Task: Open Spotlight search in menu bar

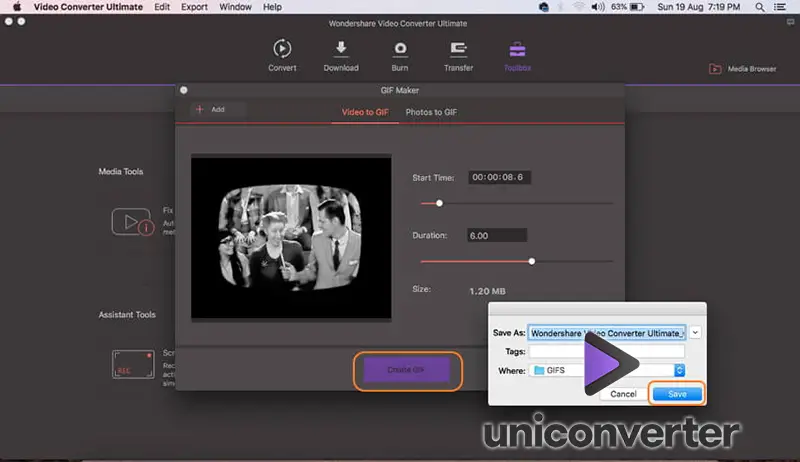Action: [x=760, y=7]
